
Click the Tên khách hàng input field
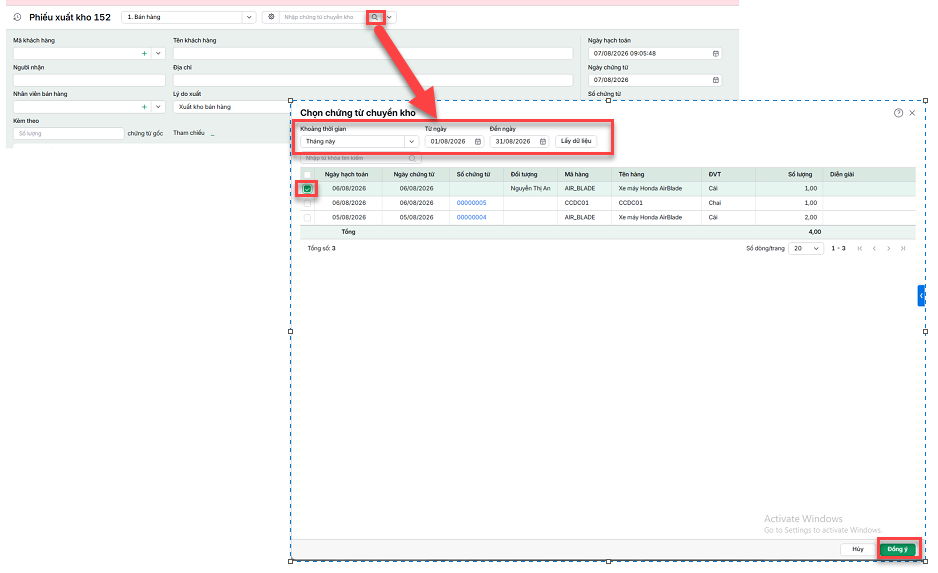click(x=373, y=53)
